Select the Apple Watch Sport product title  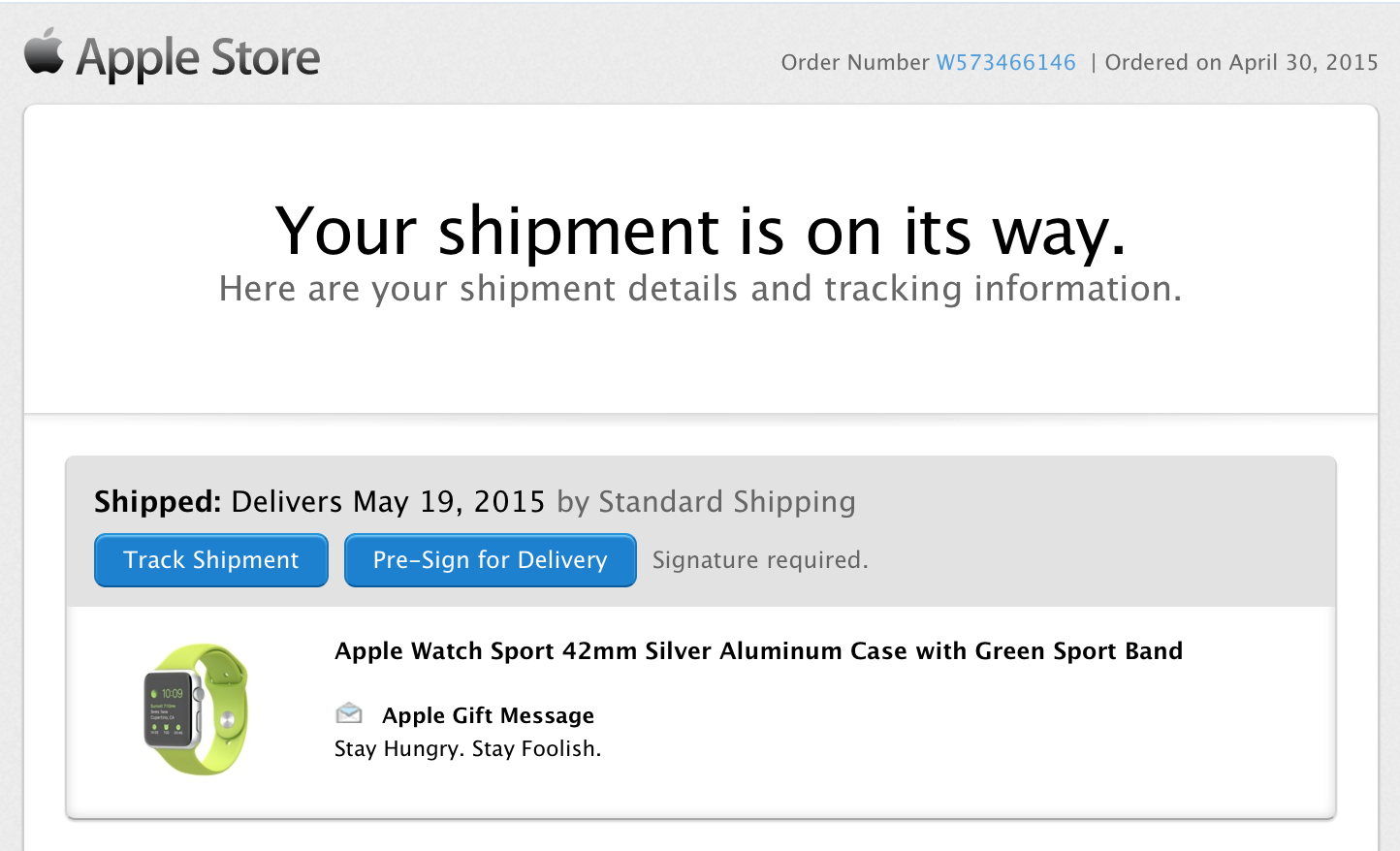coord(758,651)
